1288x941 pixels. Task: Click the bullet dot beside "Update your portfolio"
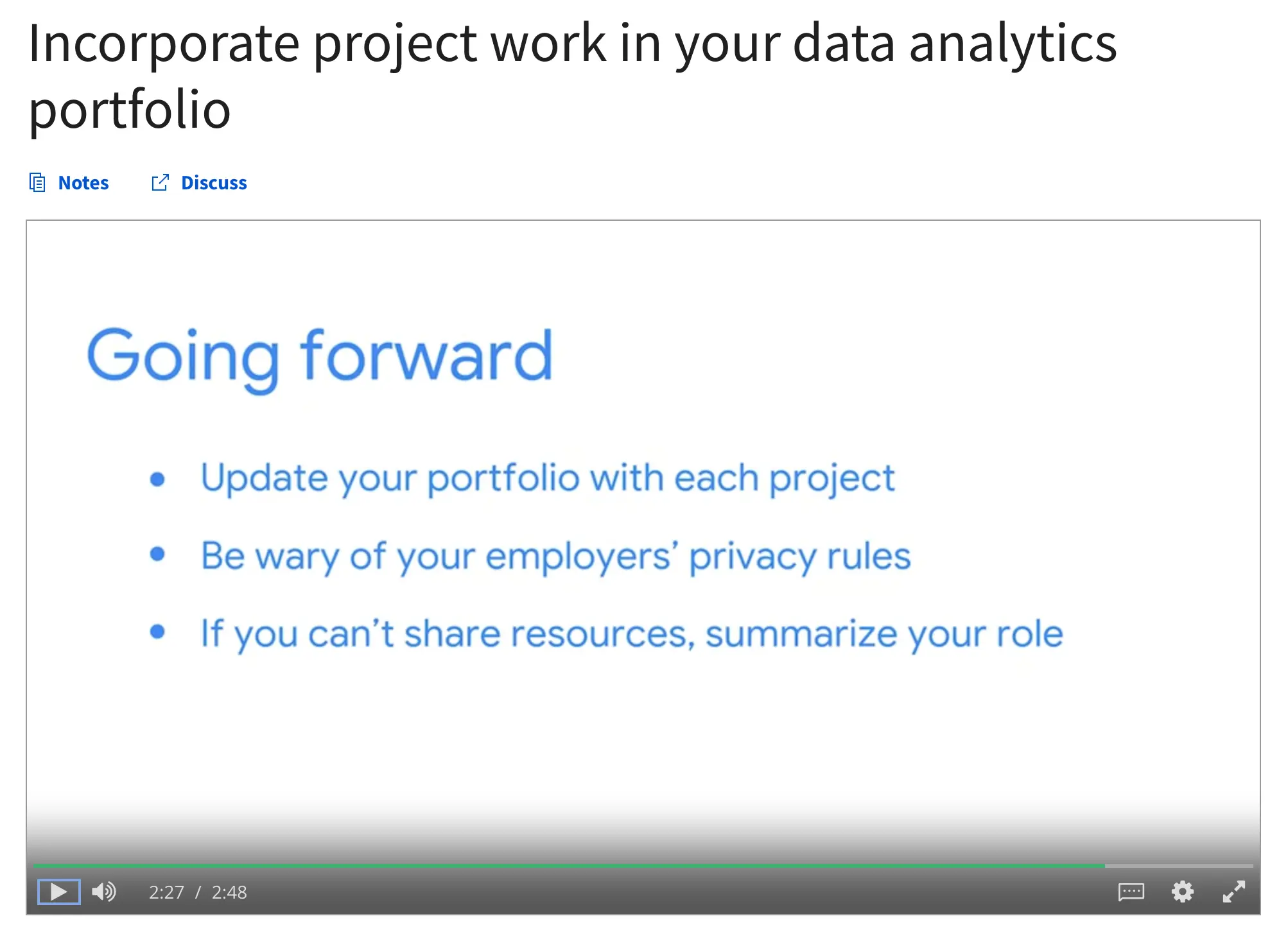[x=157, y=479]
